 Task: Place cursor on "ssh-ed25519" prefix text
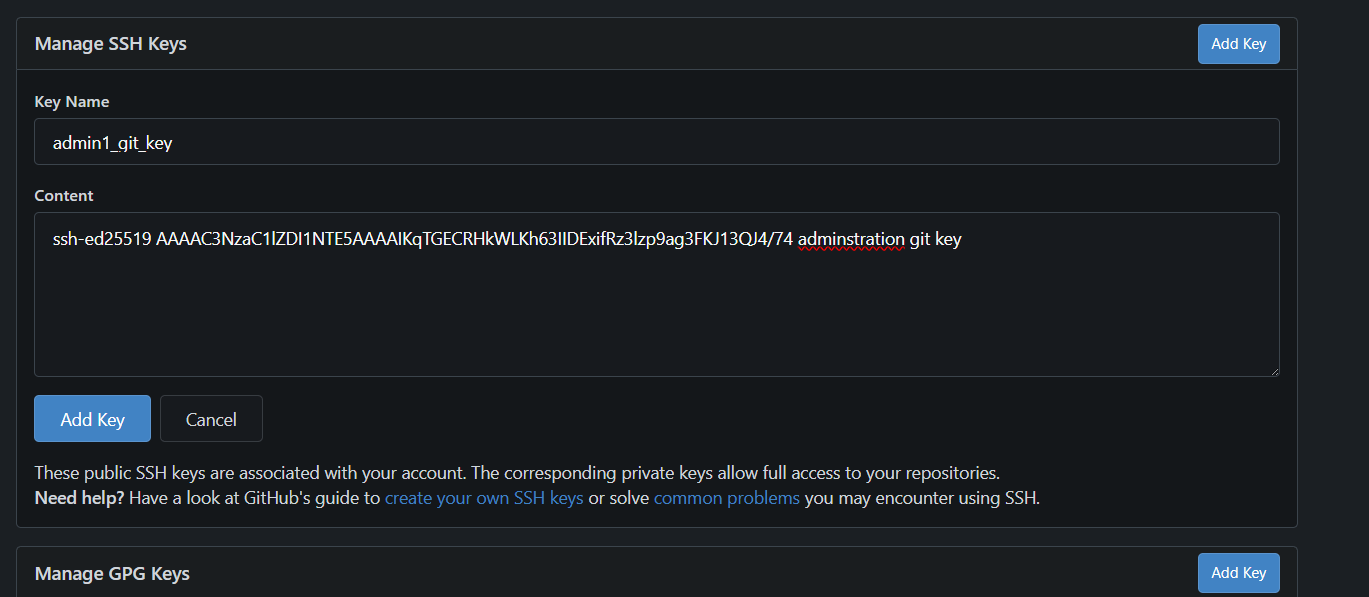click(x=102, y=240)
